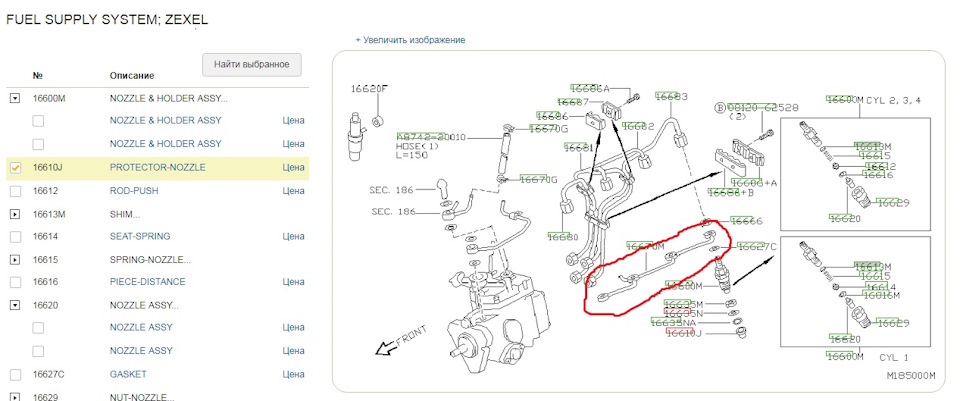Enable the 16627C GASKET checkbox
Image resolution: width=960 pixels, height=401 pixels.
[x=16, y=374]
